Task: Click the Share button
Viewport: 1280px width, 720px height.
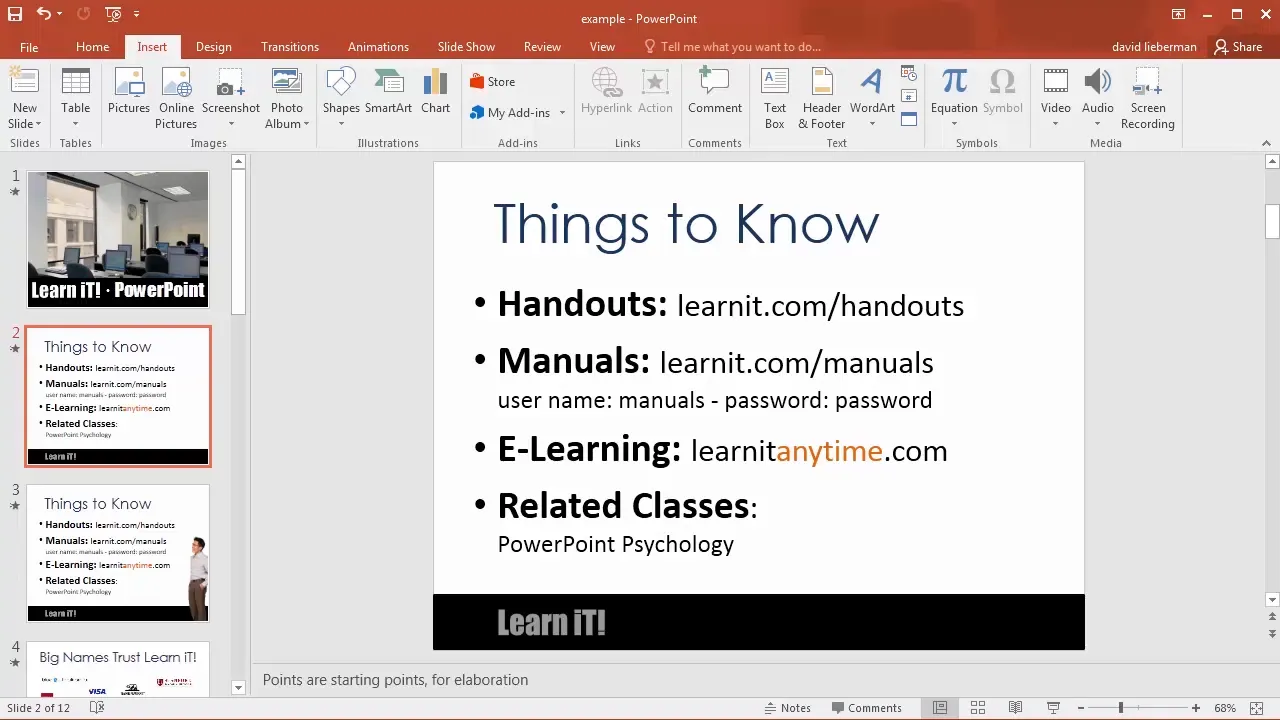Action: coord(1237,47)
